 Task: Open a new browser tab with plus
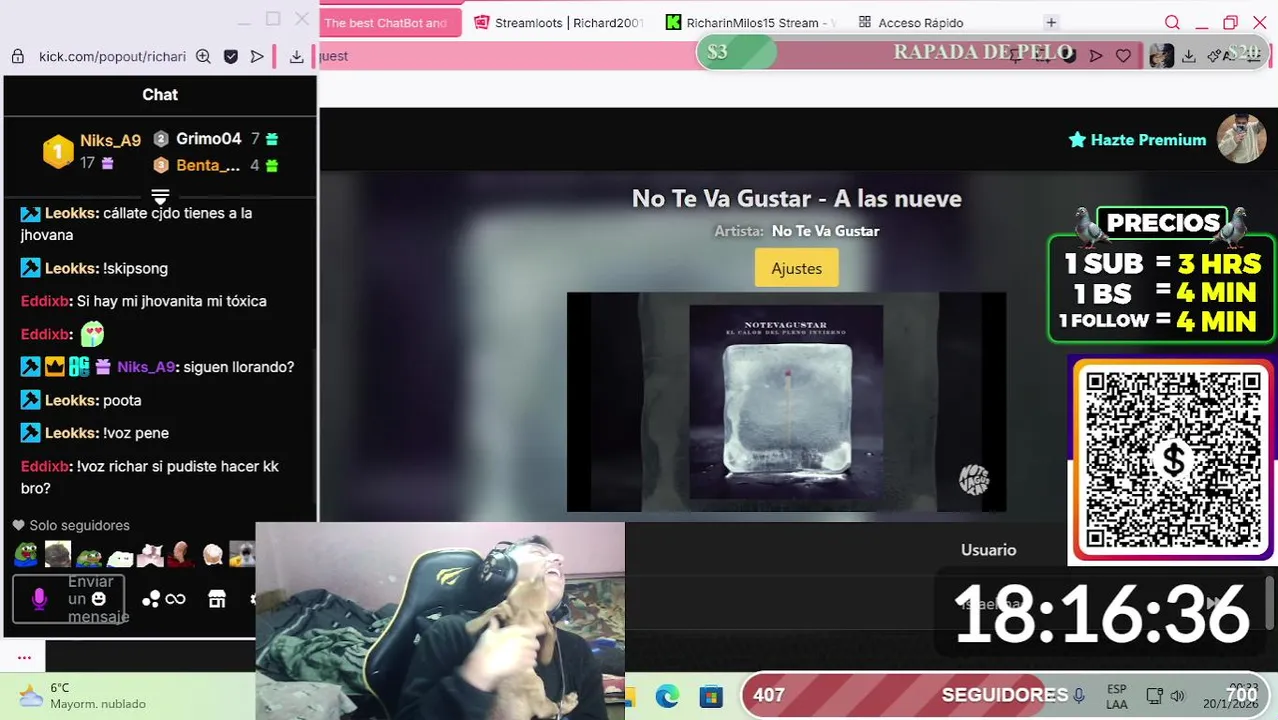coord(1051,22)
